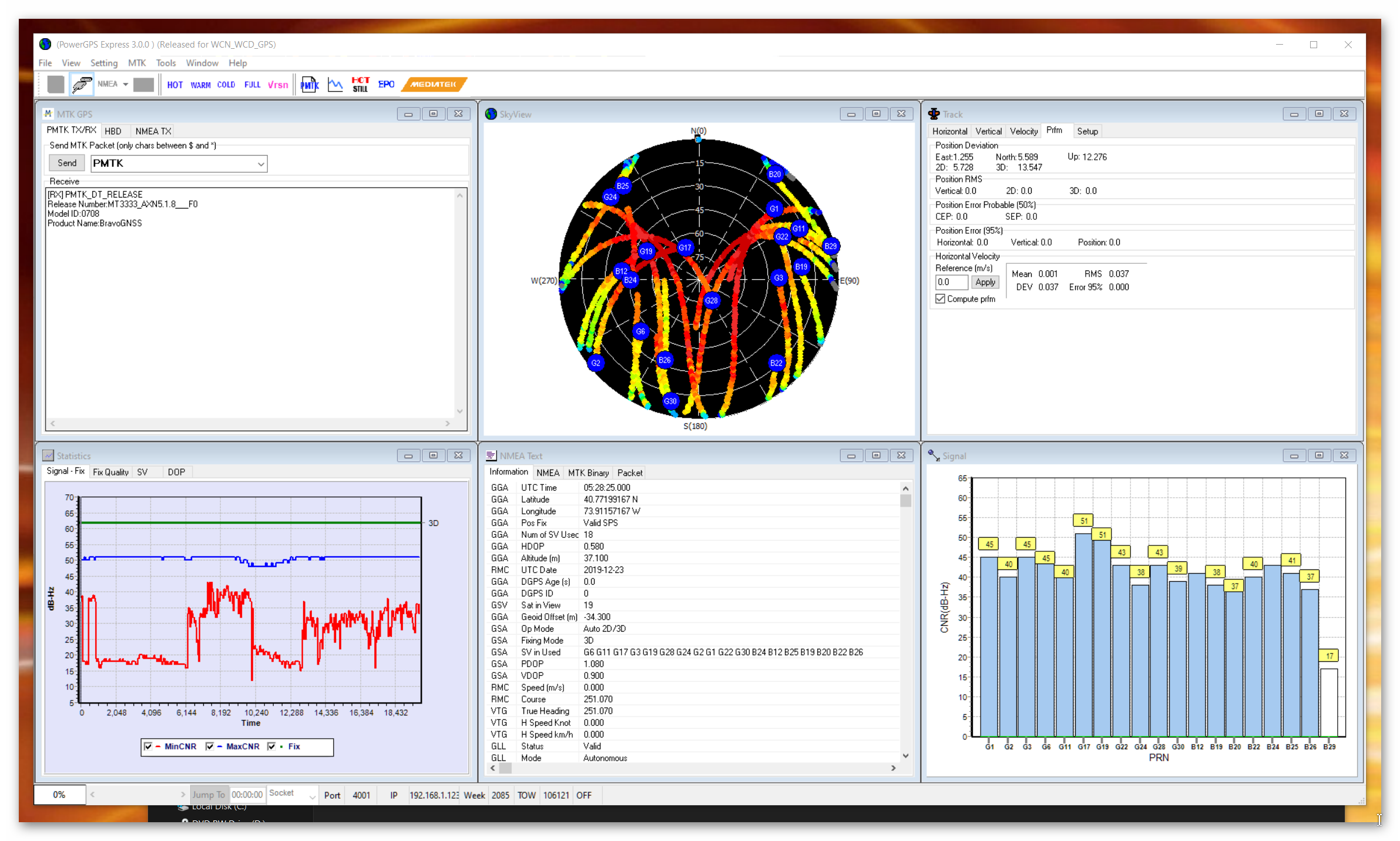
Task: Click the NMEA Text vertical scrollbar
Action: pyautogui.click(x=905, y=622)
